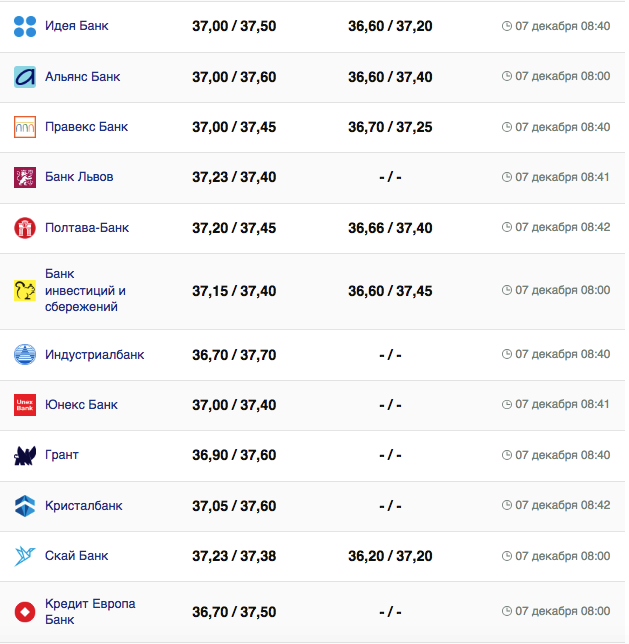Click the Банк инвестиций и сбережений logo
The height and width of the screenshot is (644, 629).
coord(25,290)
